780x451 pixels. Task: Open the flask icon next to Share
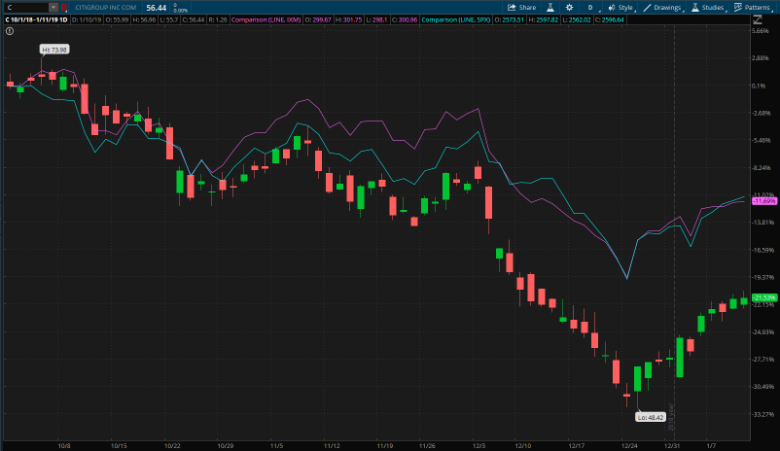[552, 7]
